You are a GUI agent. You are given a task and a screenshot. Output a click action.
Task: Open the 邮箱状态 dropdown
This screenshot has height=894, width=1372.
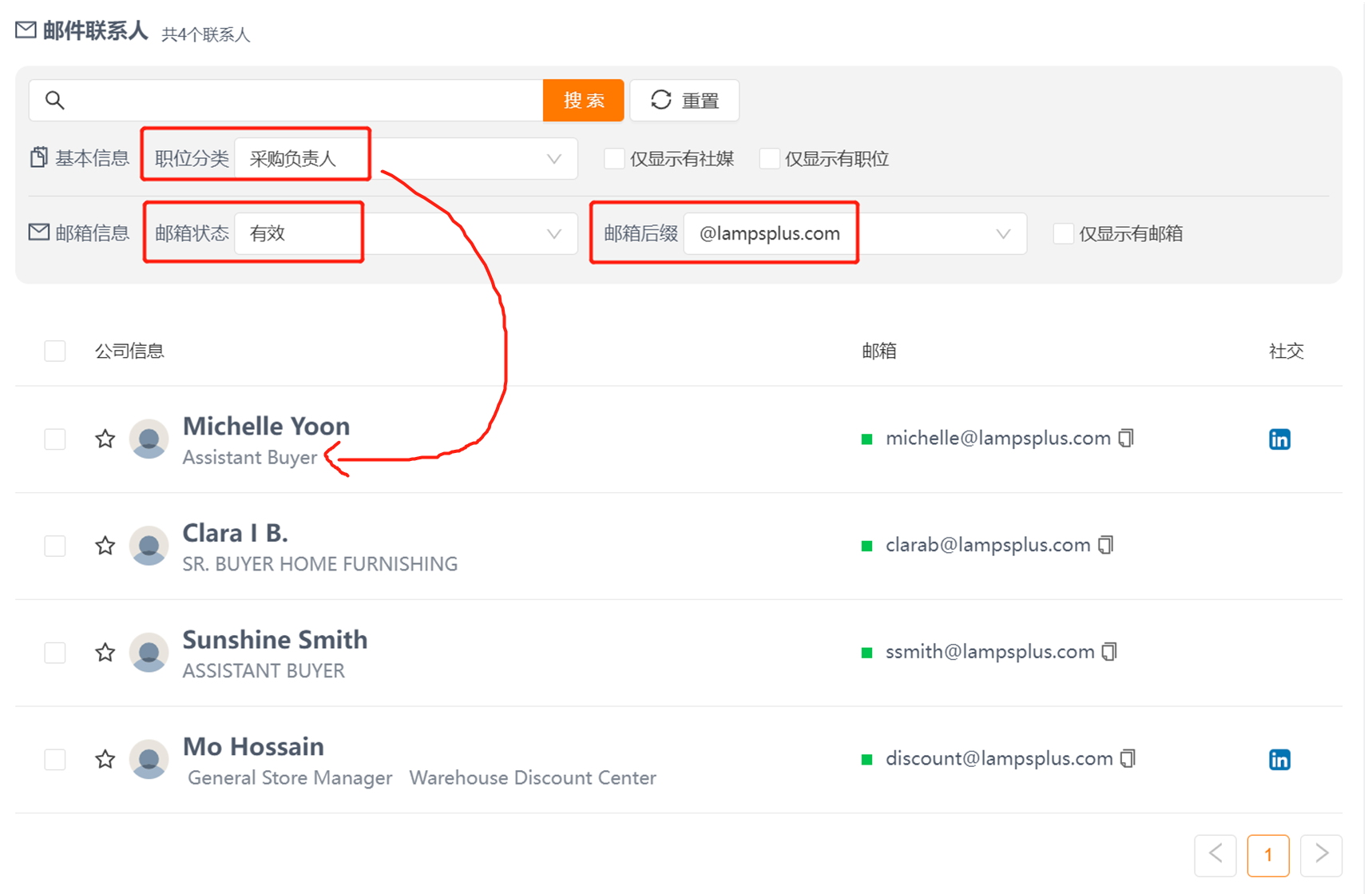click(x=406, y=233)
